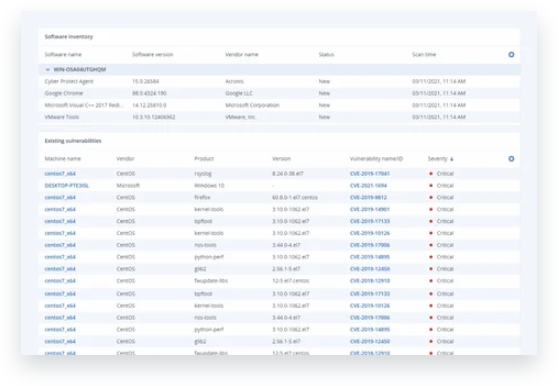The width and height of the screenshot is (559, 386).
Task: Click the Existing vulnerabilities panel title
Action: [73, 141]
